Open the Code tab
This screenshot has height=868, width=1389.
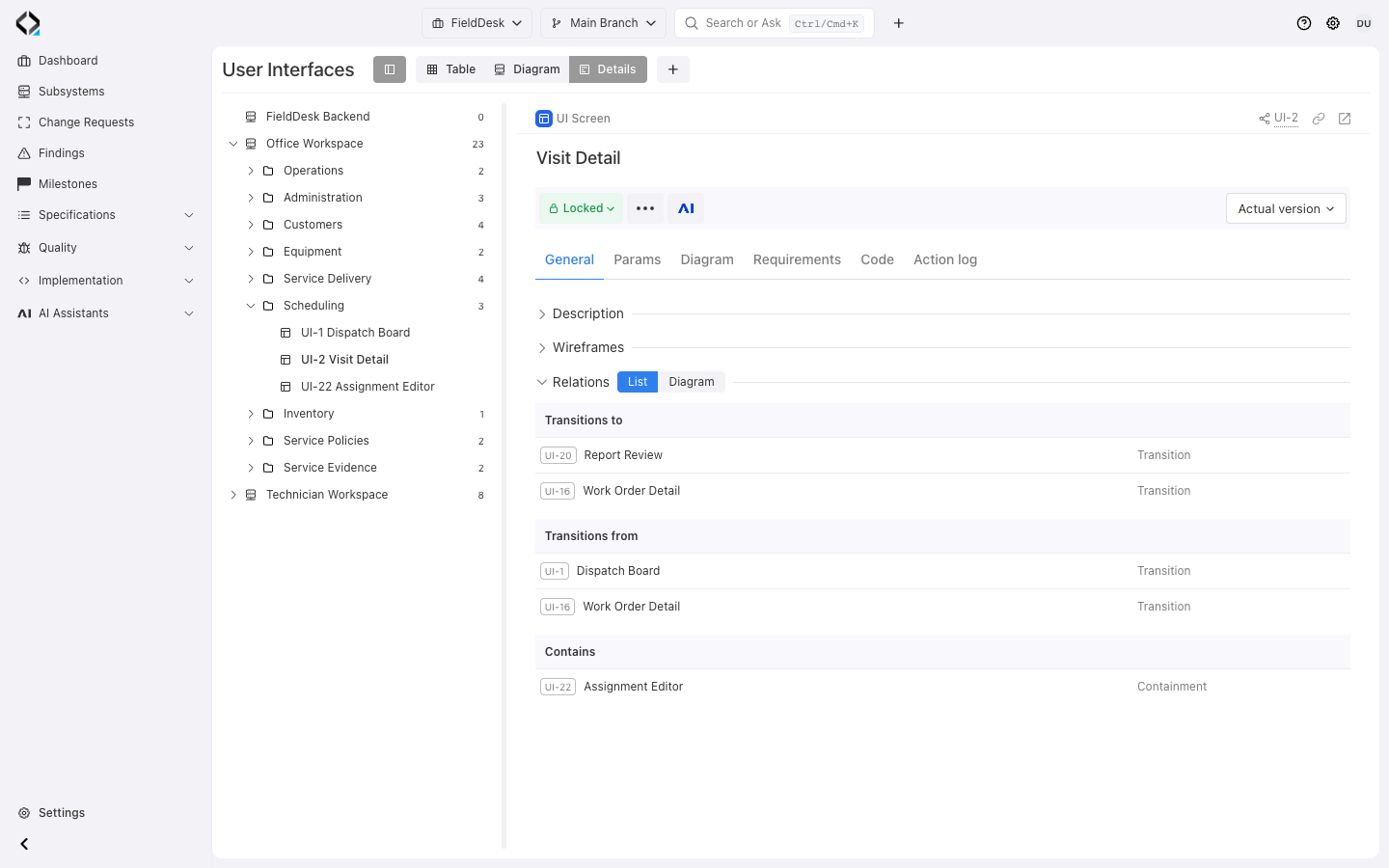coord(877,259)
